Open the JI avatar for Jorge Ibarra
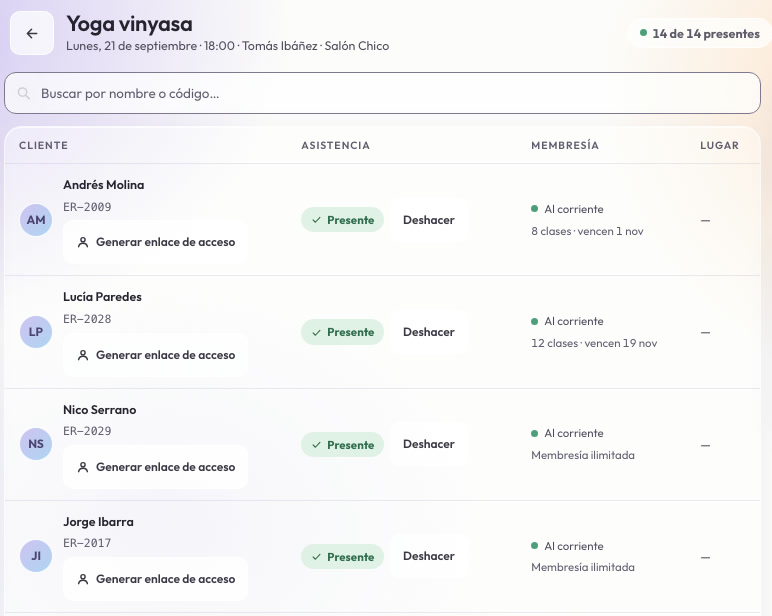 (x=36, y=556)
